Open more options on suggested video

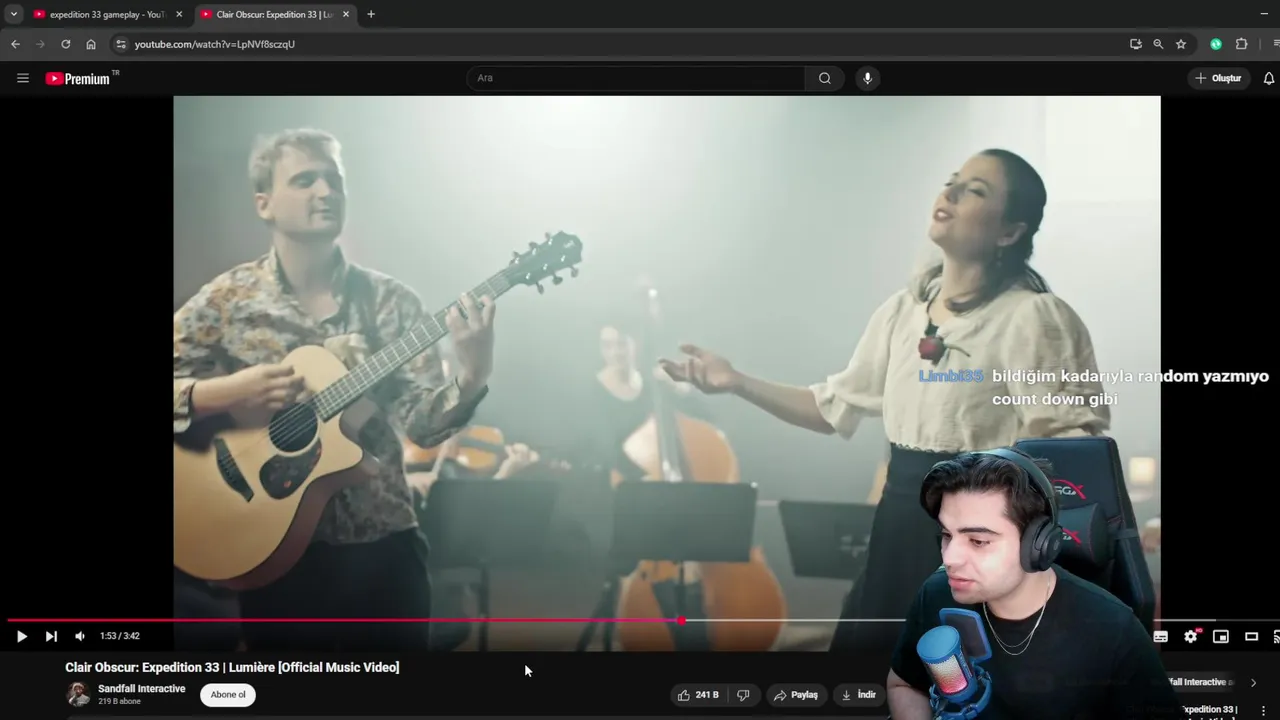coord(1263,711)
